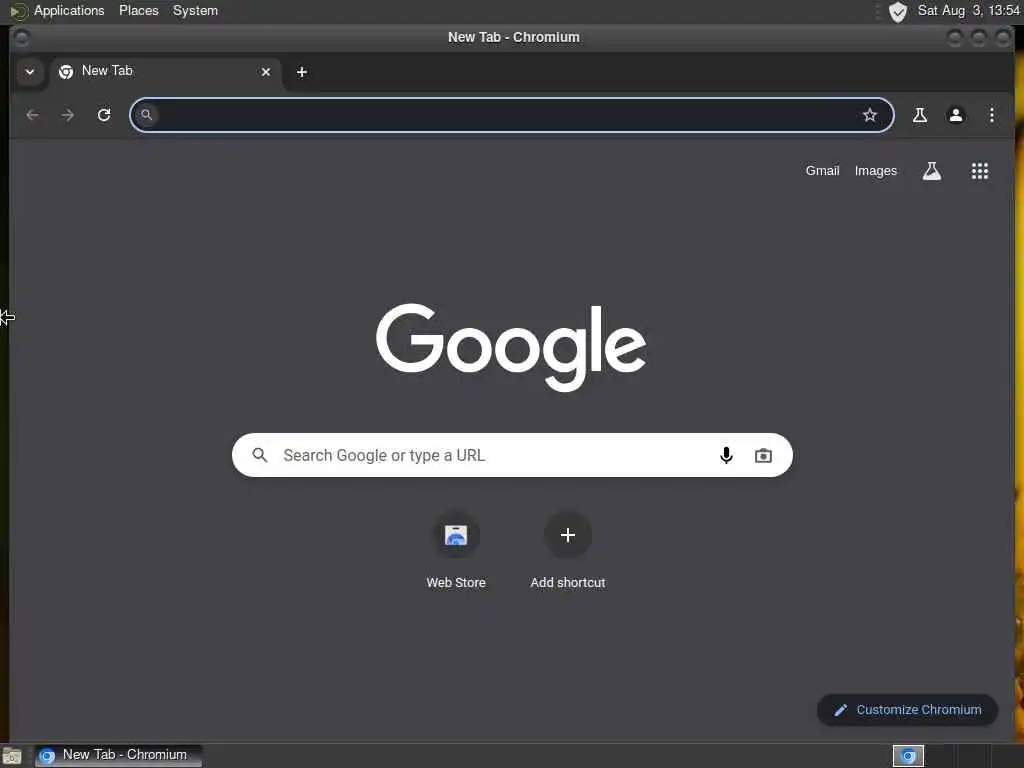Image resolution: width=1024 pixels, height=768 pixels.
Task: Search by image with camera icon
Action: pyautogui.click(x=763, y=455)
